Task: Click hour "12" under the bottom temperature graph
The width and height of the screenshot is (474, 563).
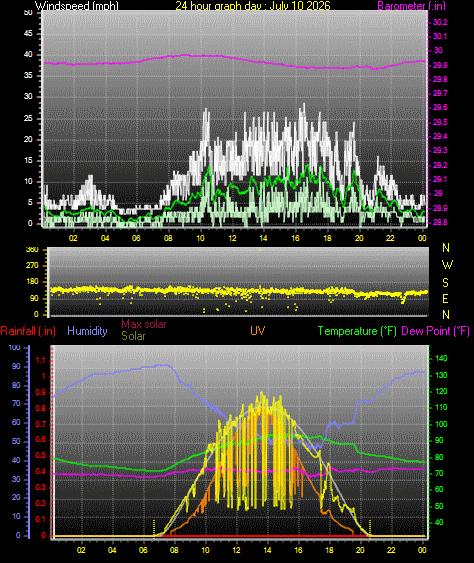Action: 236,550
